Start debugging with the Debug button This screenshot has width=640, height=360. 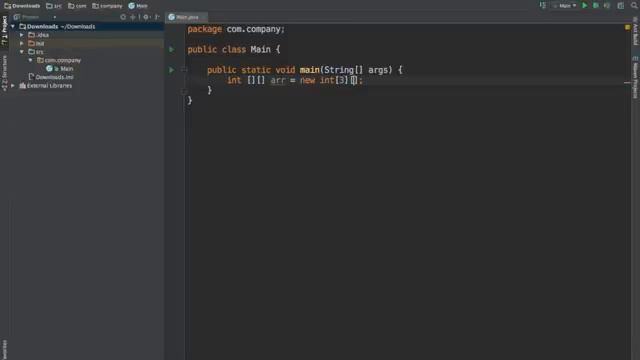pyautogui.click(x=596, y=6)
